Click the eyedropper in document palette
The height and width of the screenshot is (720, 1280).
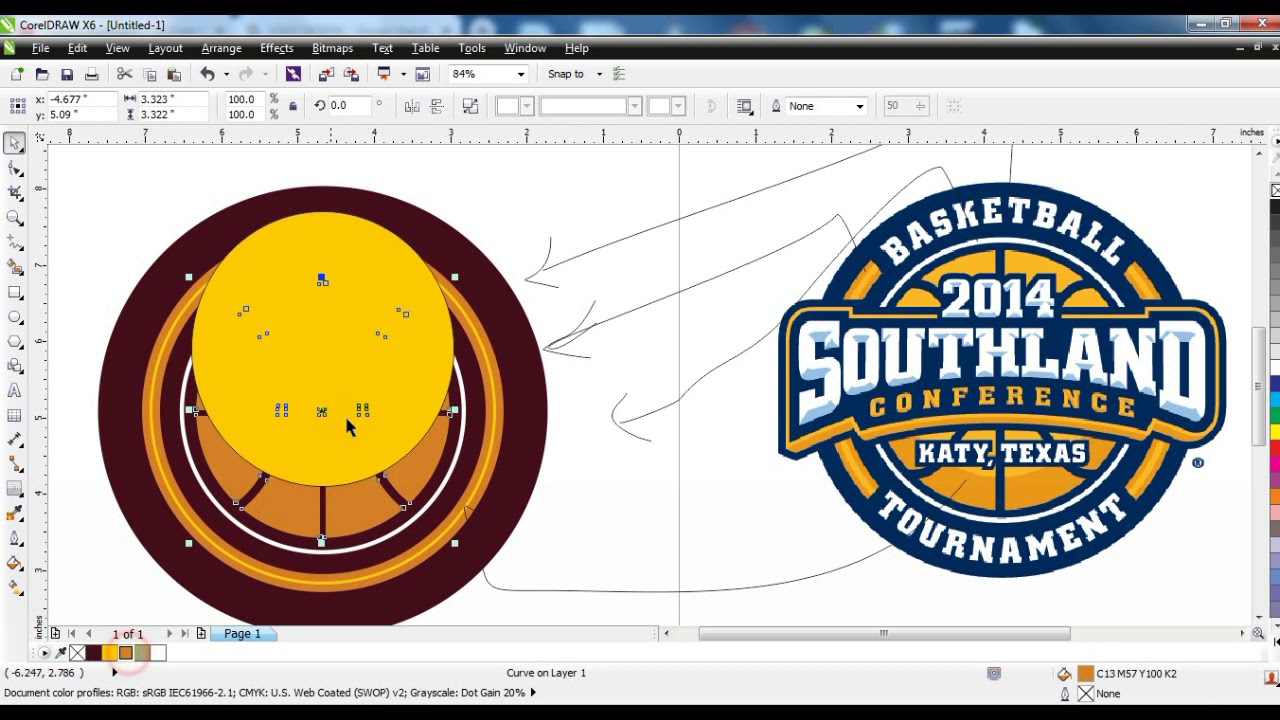(60, 653)
